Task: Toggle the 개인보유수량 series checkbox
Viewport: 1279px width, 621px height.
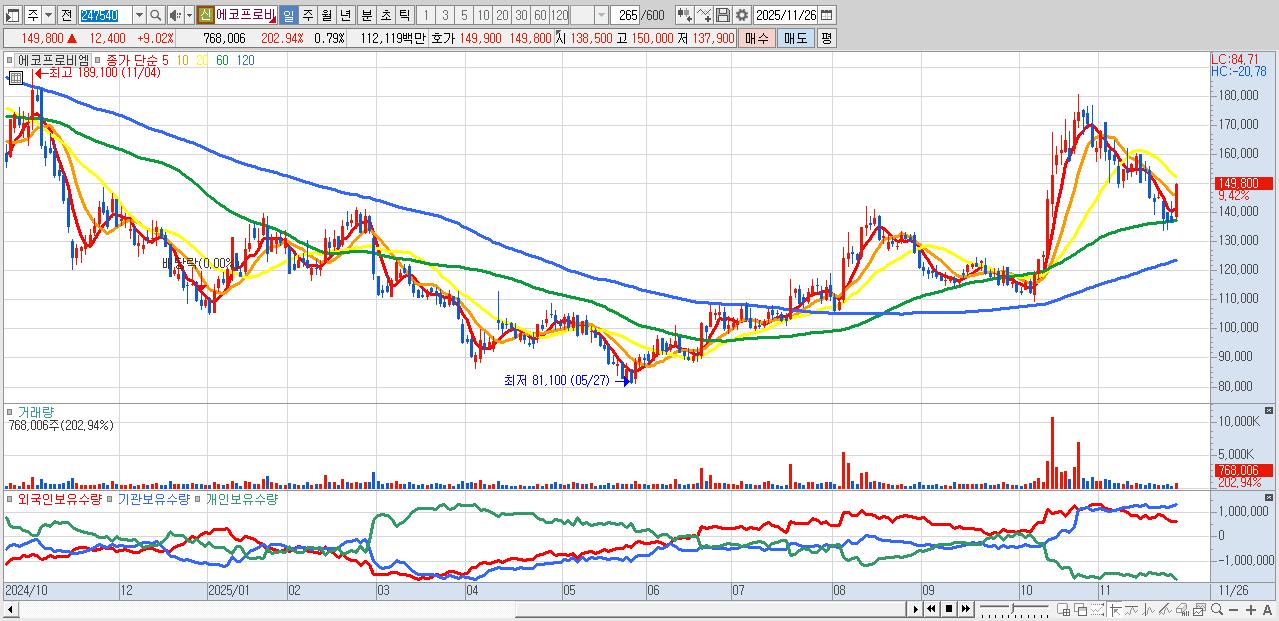Action: [198, 498]
